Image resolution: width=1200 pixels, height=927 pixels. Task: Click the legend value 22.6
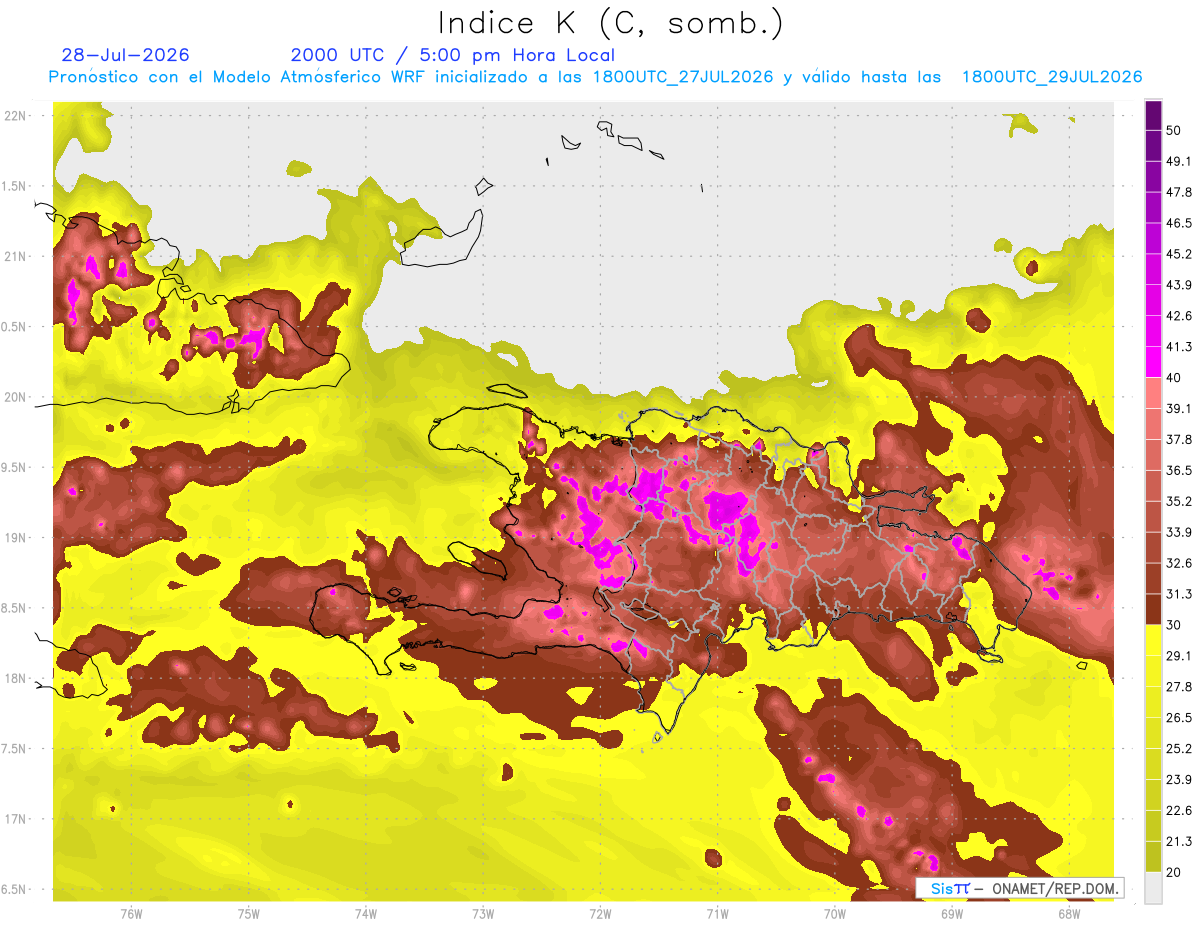tap(1179, 810)
